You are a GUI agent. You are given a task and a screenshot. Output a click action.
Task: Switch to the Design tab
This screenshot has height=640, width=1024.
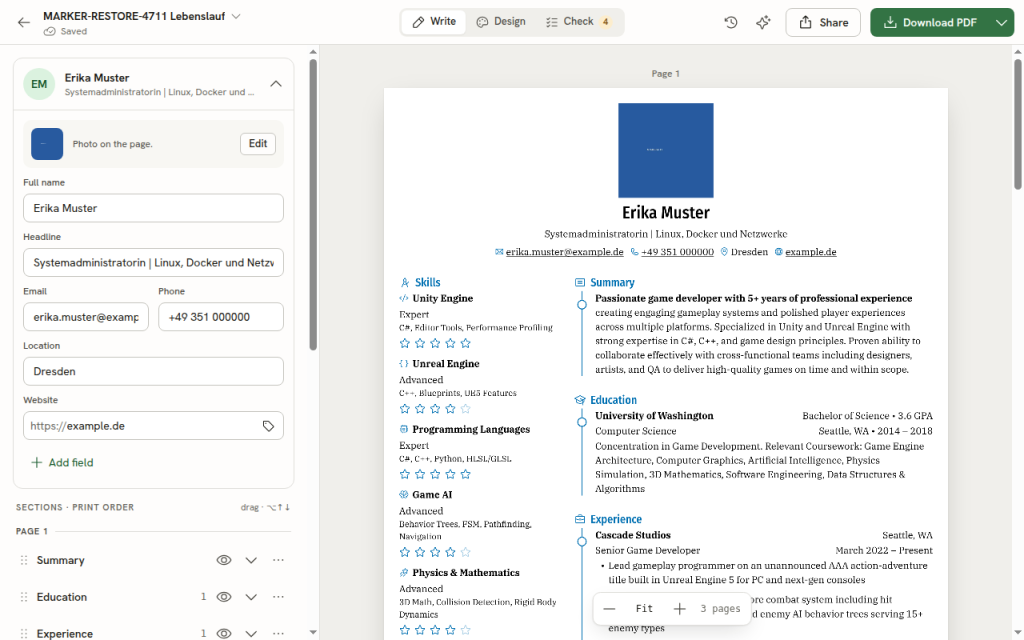click(501, 22)
